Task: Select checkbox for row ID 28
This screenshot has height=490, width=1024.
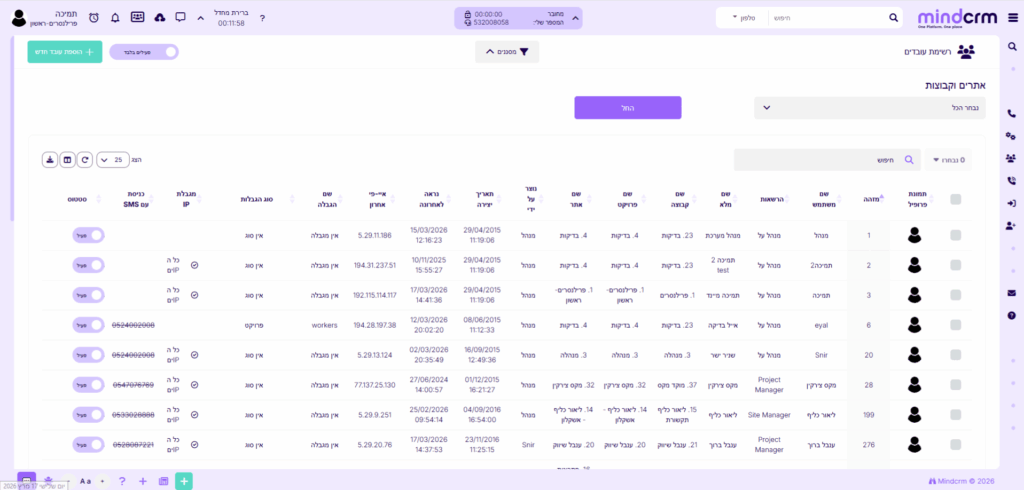Action: pyautogui.click(x=955, y=385)
